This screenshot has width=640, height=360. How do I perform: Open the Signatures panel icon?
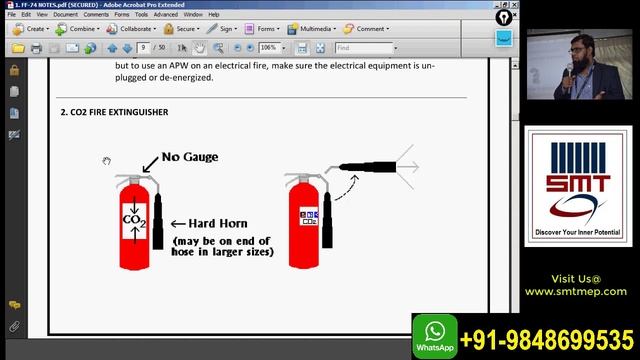click(14, 135)
